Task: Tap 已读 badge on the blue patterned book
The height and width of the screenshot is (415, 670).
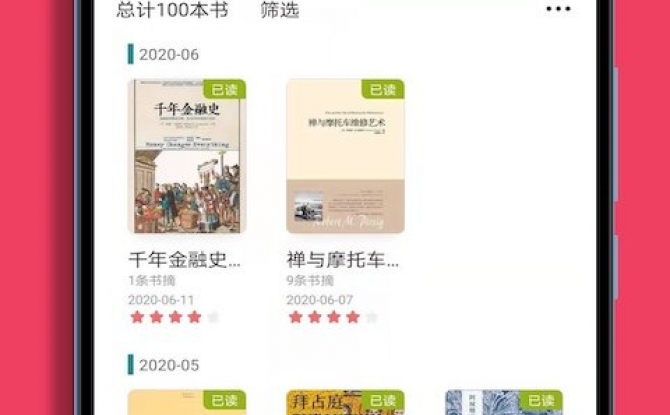Action: pos(541,400)
